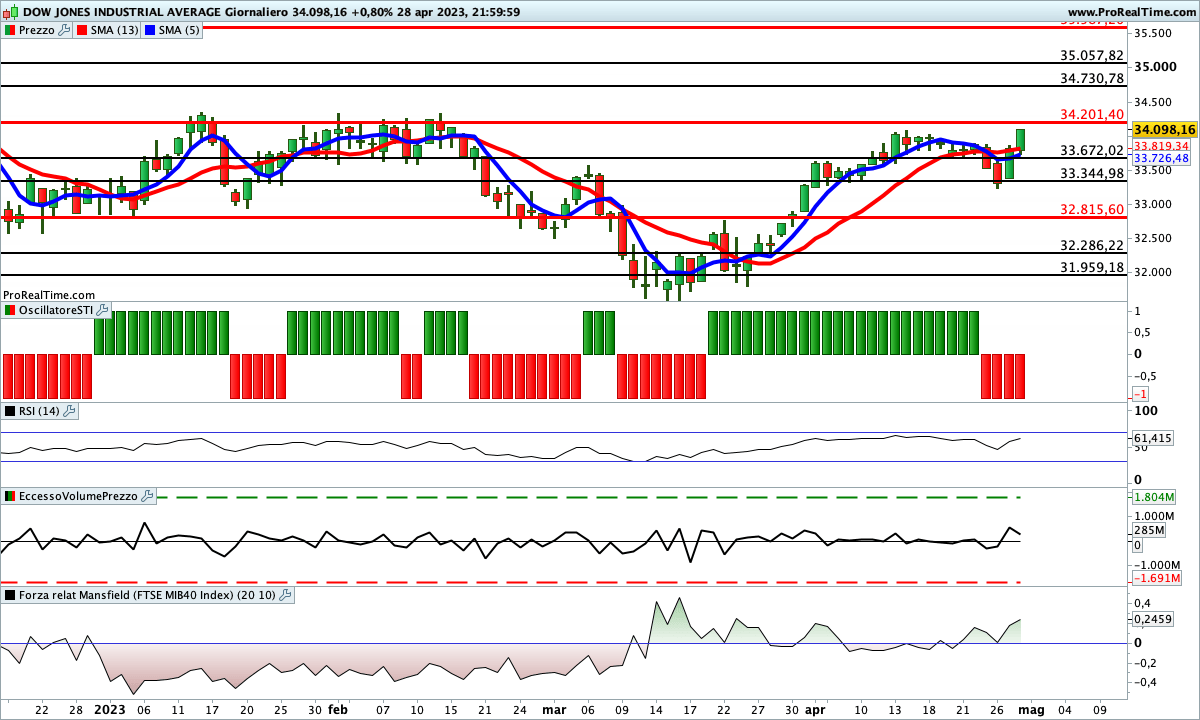This screenshot has width=1200, height=720.
Task: Open RSI (14) wrench settings
Action: click(70, 411)
